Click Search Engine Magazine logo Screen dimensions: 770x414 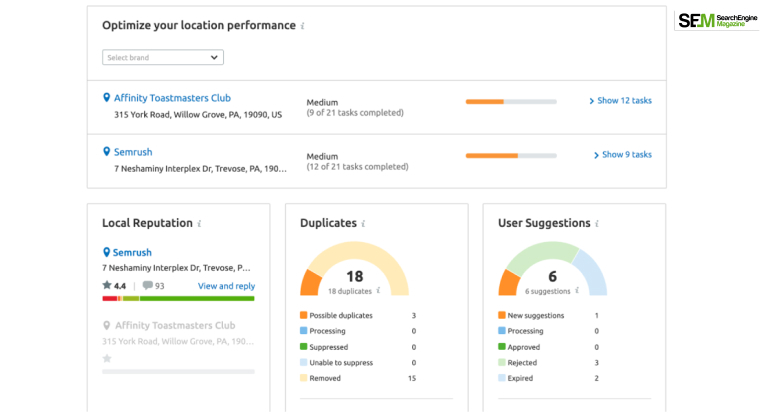[x=717, y=21]
